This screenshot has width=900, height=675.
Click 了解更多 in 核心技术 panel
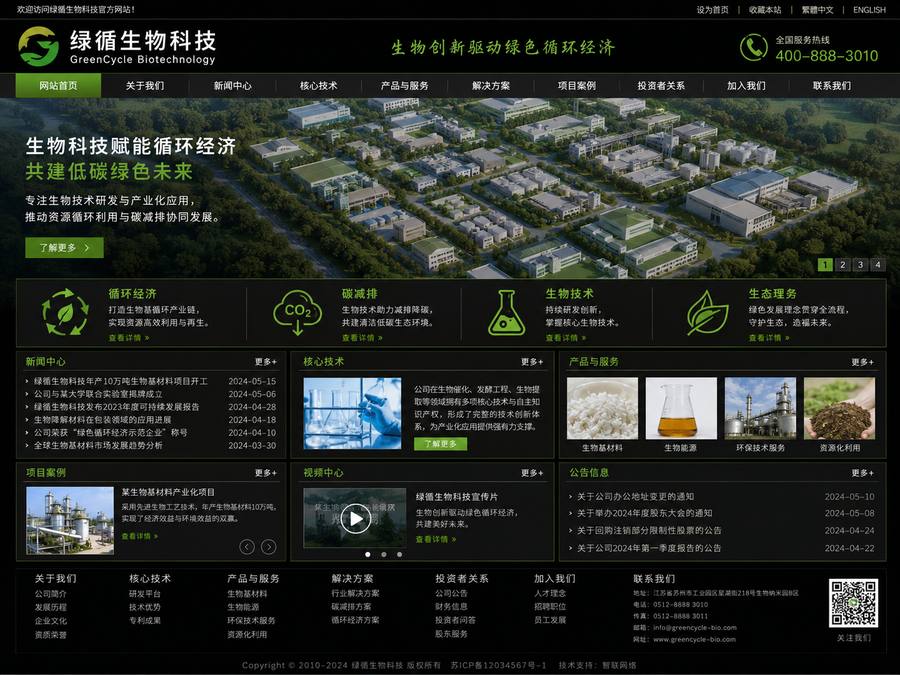click(440, 444)
